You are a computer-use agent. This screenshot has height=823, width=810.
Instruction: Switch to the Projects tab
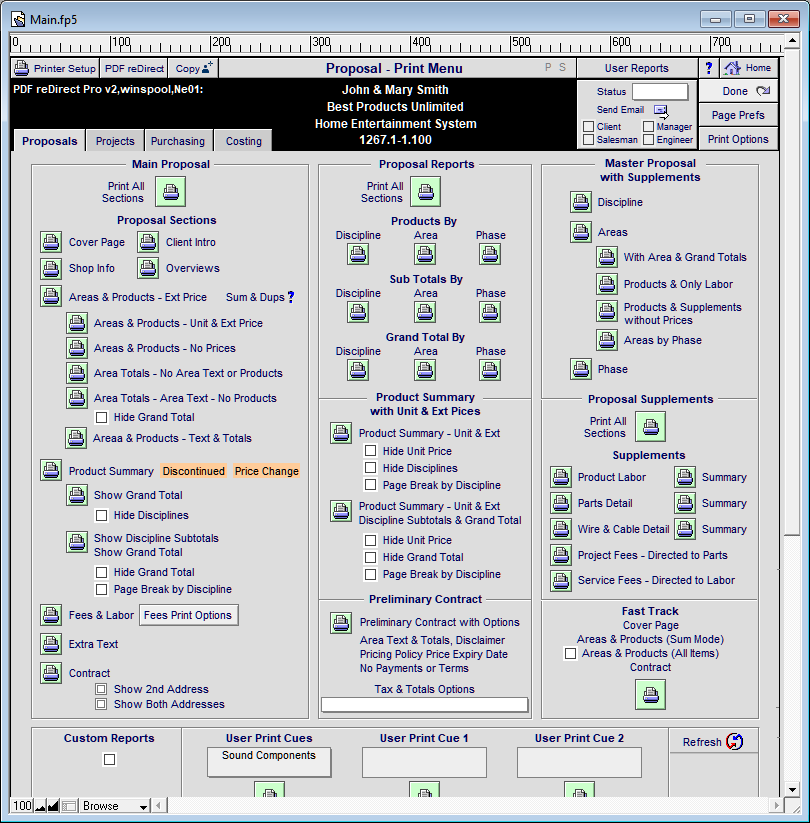(115, 141)
